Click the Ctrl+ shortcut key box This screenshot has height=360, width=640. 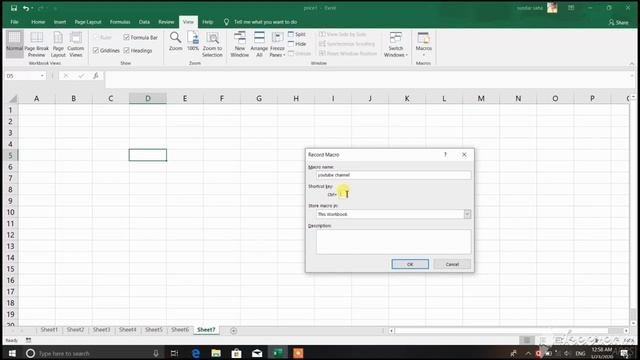coord(343,194)
